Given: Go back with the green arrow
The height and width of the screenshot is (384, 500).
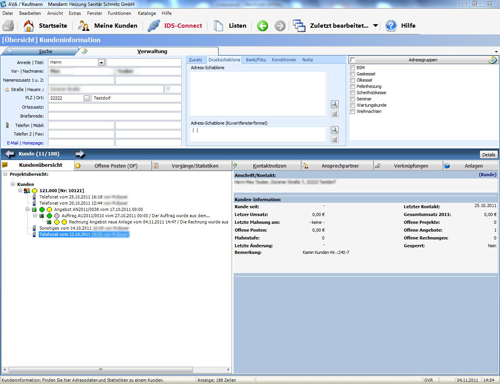Looking at the screenshot, I should (x=262, y=26).
